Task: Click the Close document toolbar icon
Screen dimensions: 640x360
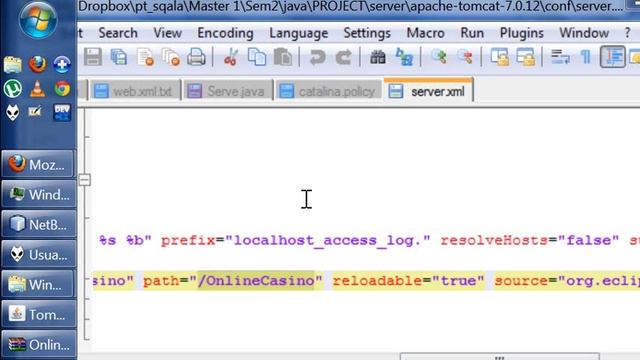Action: [145, 57]
